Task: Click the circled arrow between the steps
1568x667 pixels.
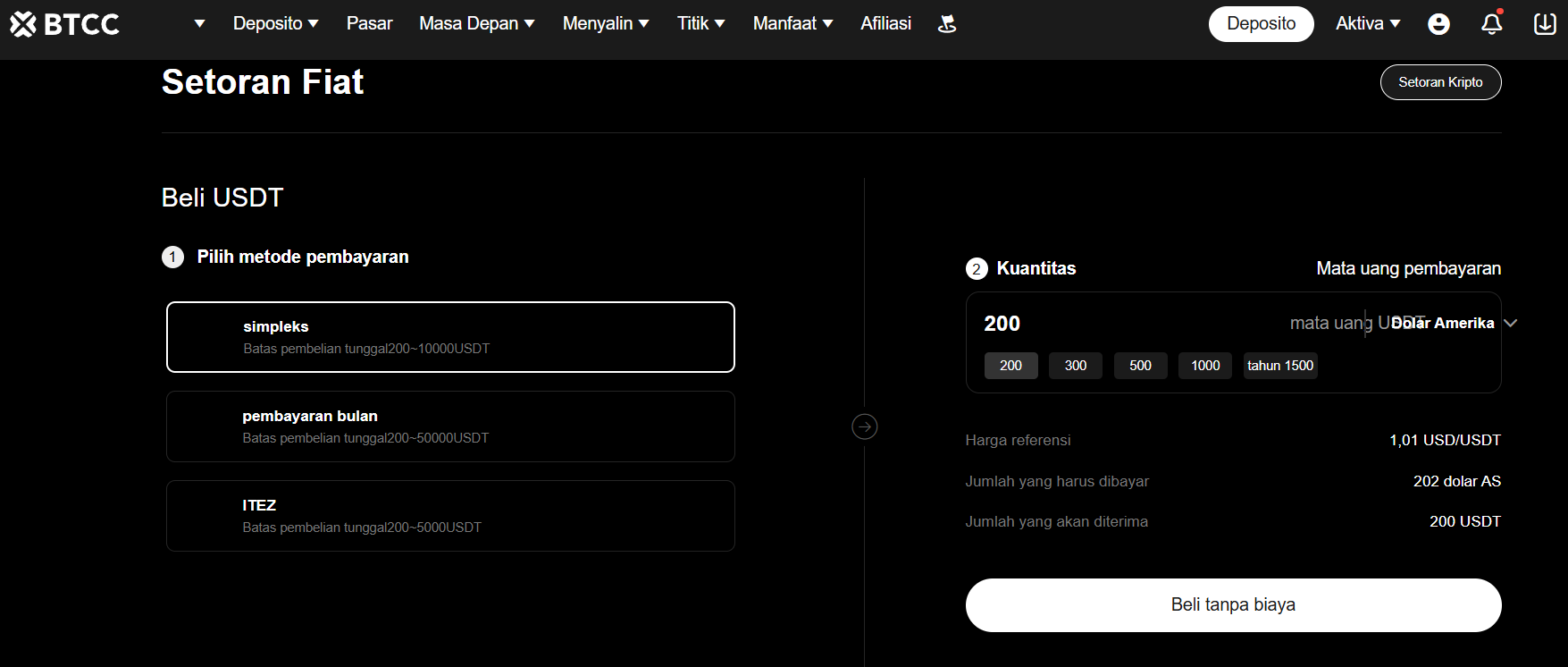Action: point(864,426)
